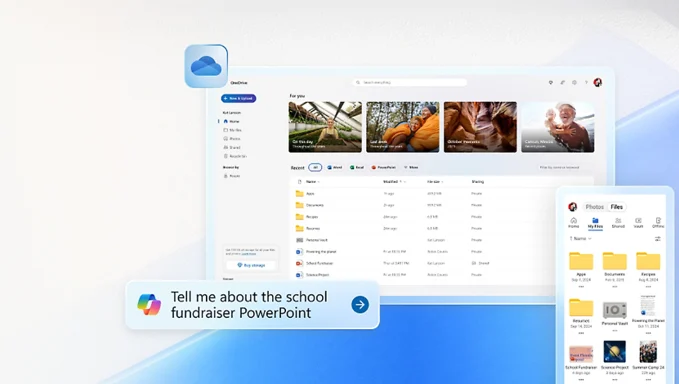Screen dimensions: 679x384
Task: Filter recent files by PowerPoint
Action: click(383, 167)
